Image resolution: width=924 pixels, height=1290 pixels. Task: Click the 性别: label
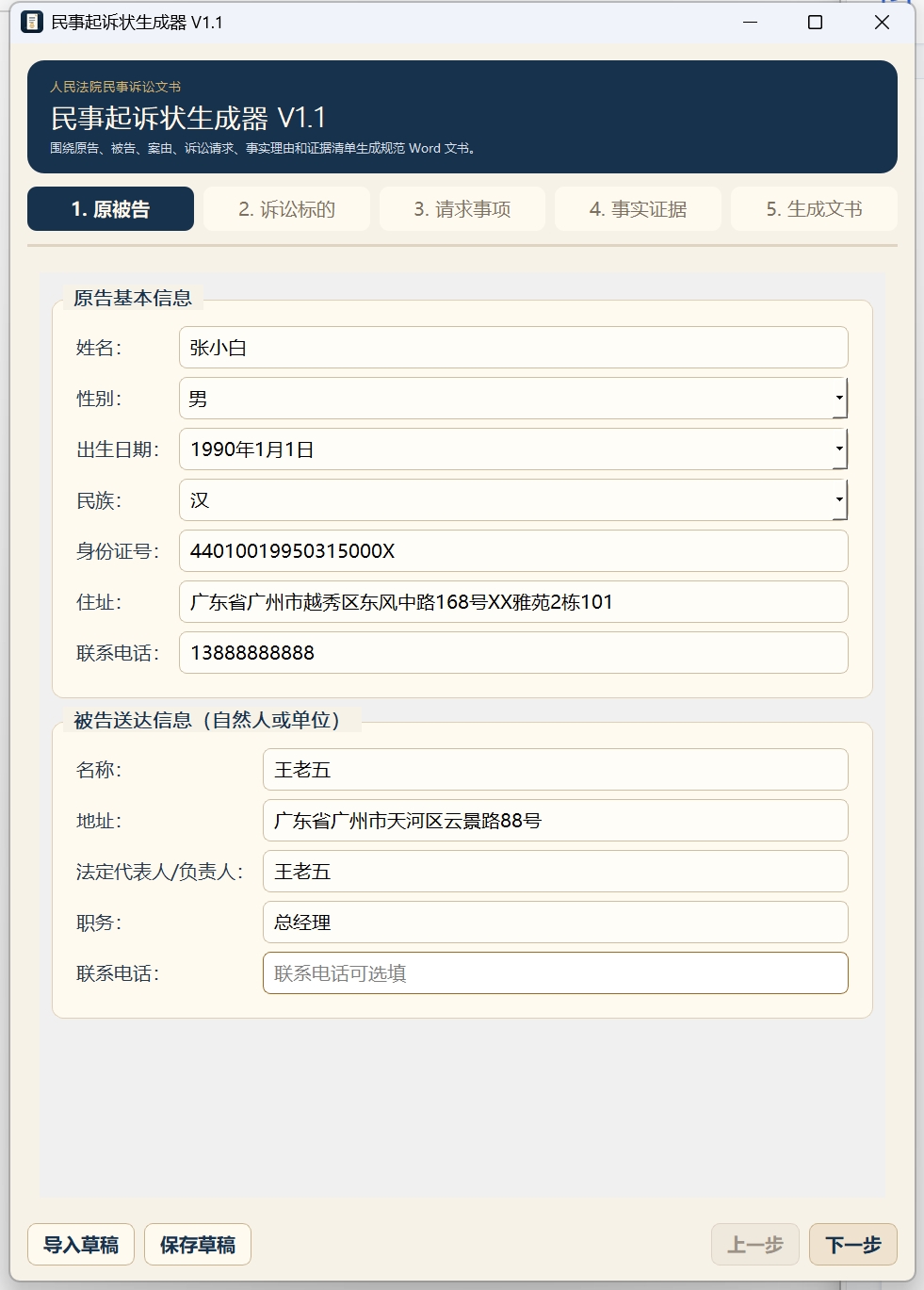[x=99, y=399]
